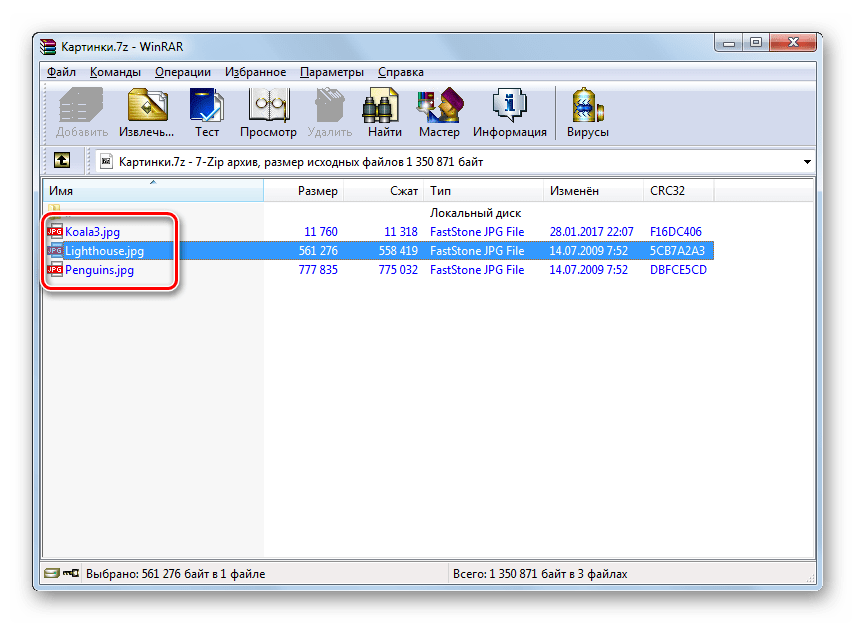Click the Удалить toolbar icon
Viewport: 856px width, 624px height.
330,112
